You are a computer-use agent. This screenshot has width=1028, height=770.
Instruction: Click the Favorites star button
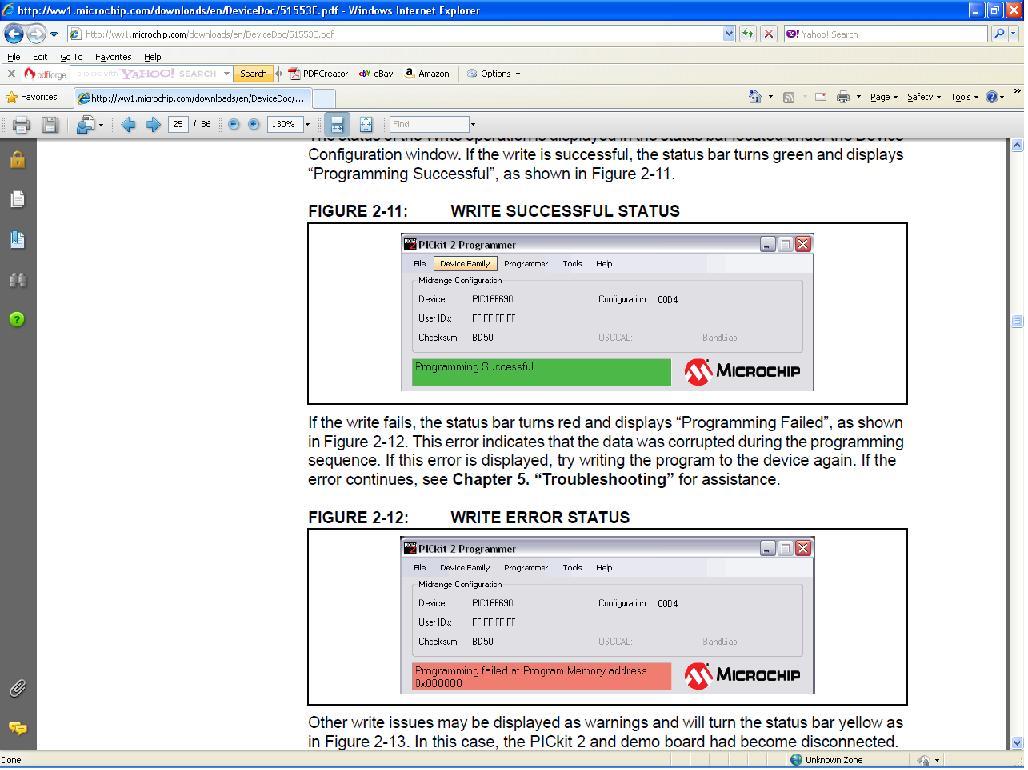32,97
